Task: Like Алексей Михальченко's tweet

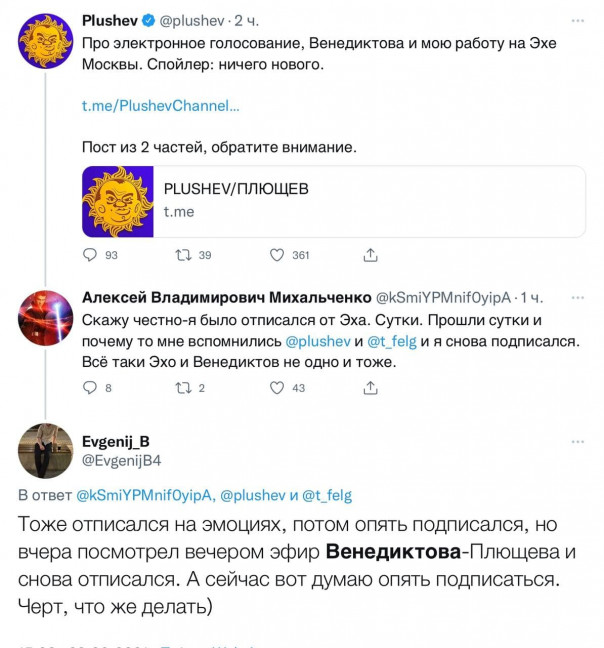Action: click(x=274, y=388)
